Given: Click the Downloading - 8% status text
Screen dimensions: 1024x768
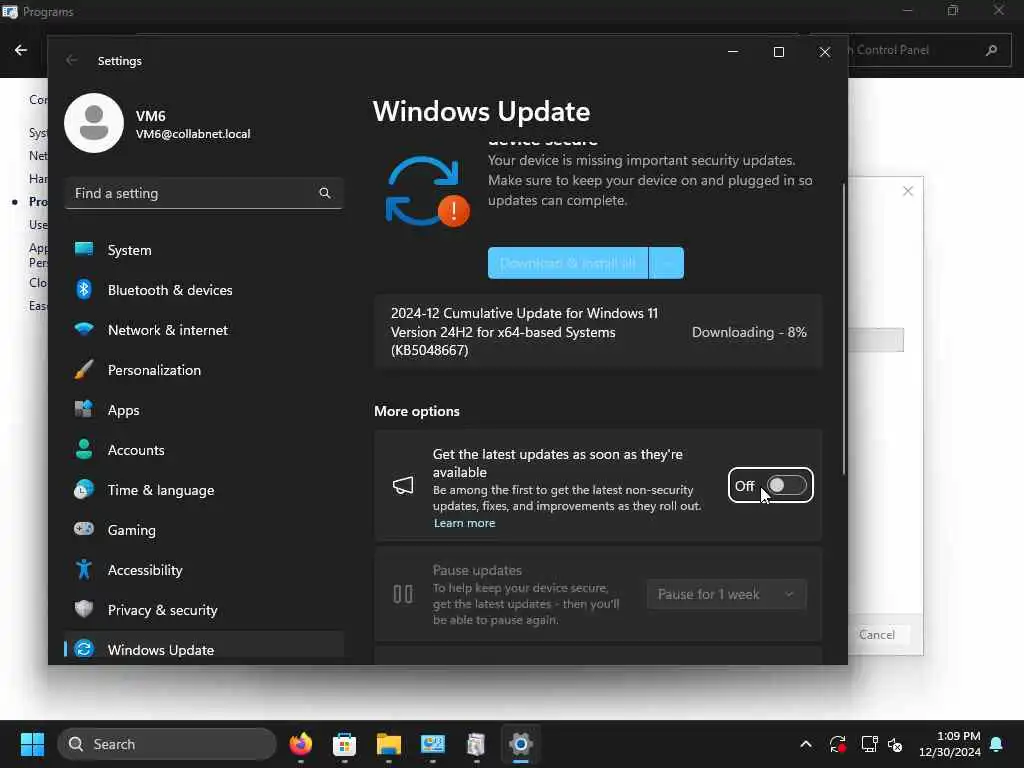Looking at the screenshot, I should [749, 332].
